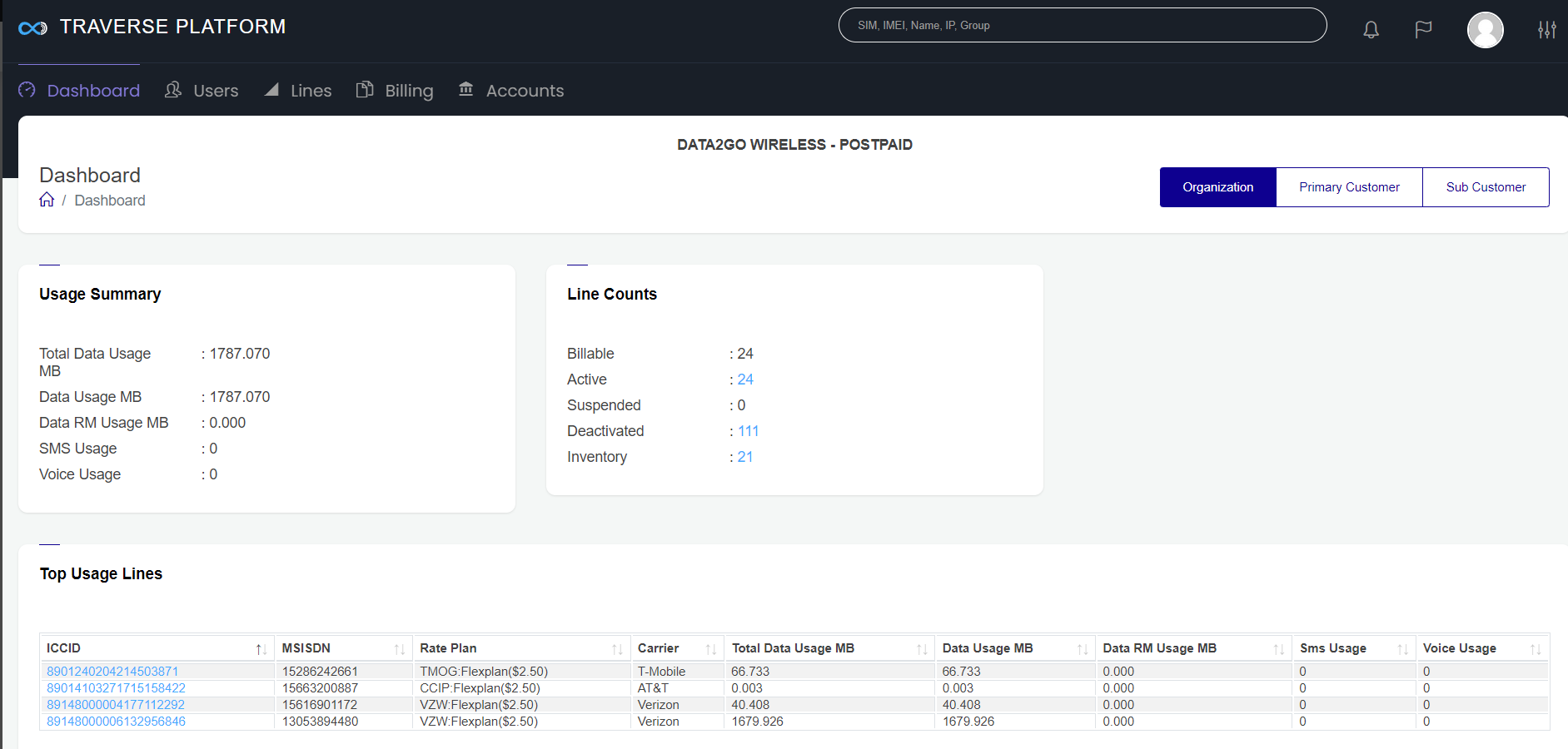Select the Organization view button

(x=1217, y=187)
